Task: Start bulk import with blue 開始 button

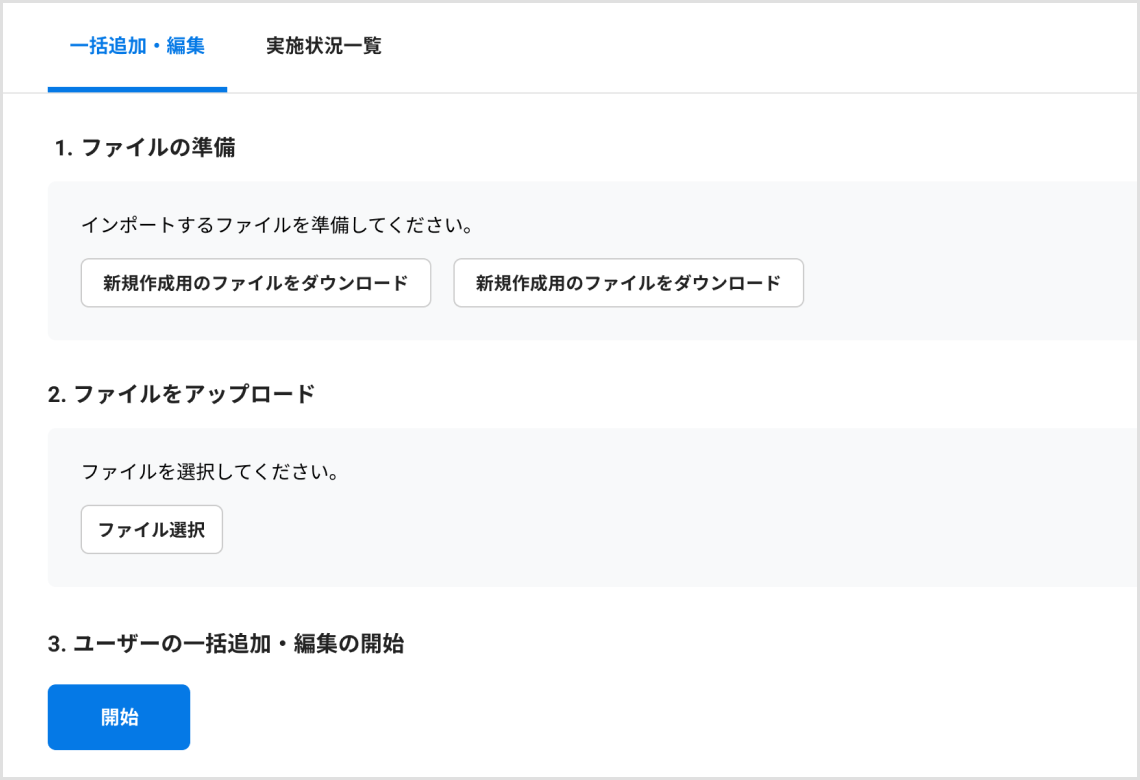Action: pyautogui.click(x=119, y=717)
